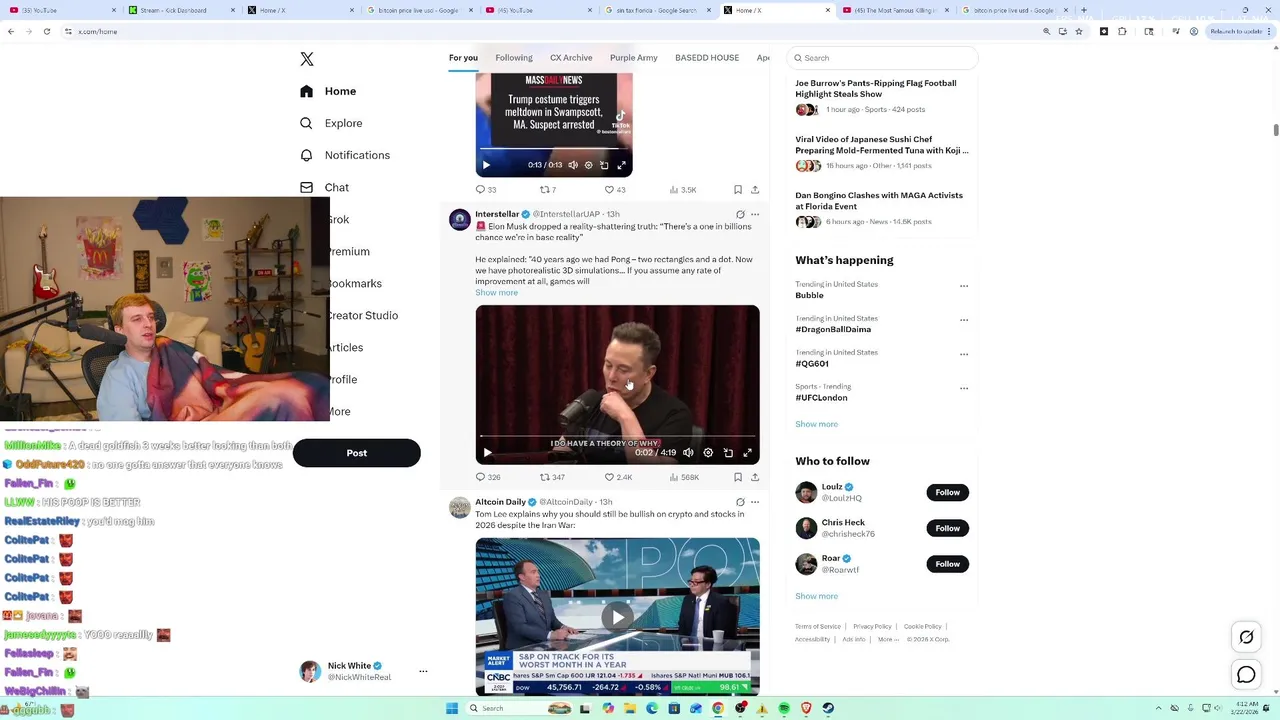This screenshot has height=720, width=1280.
Task: Seek in the Elon Musk video progress bar
Action: [617, 436]
